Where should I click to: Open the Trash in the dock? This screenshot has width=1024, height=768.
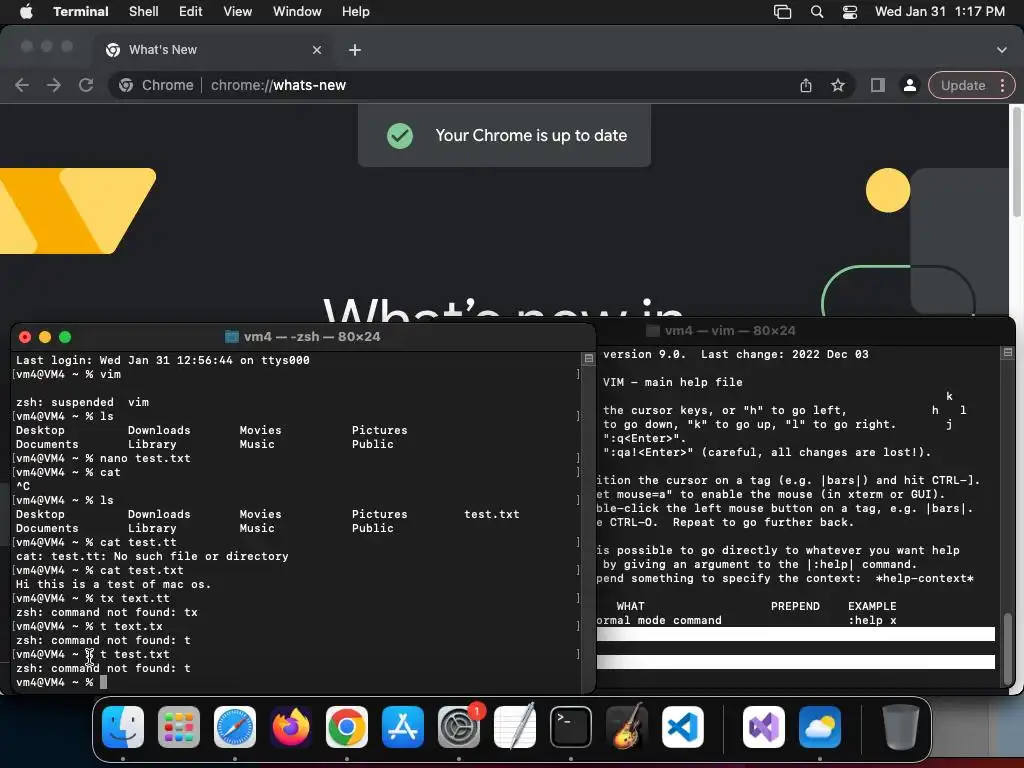[901, 727]
